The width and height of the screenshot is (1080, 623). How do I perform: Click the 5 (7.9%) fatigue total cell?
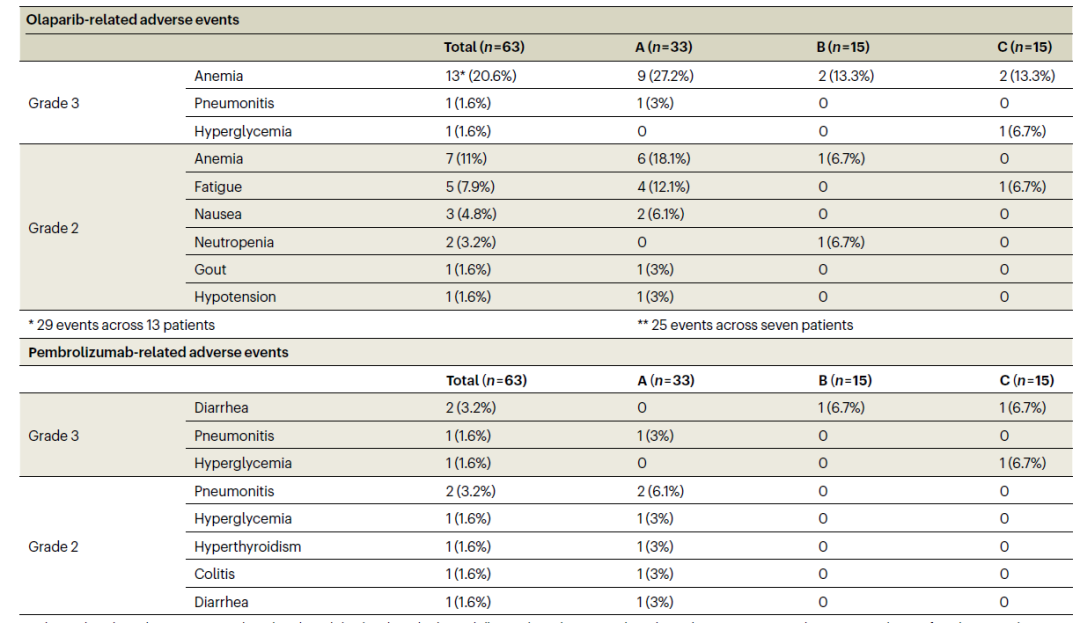click(471, 187)
